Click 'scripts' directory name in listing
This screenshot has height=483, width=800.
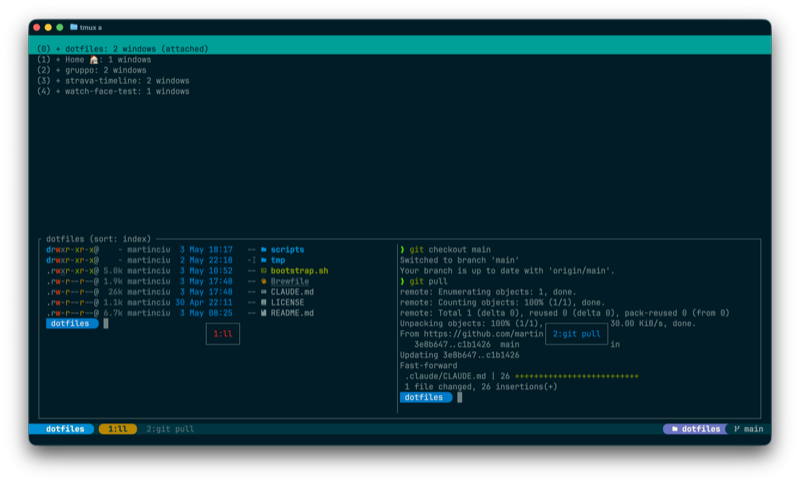click(287, 249)
